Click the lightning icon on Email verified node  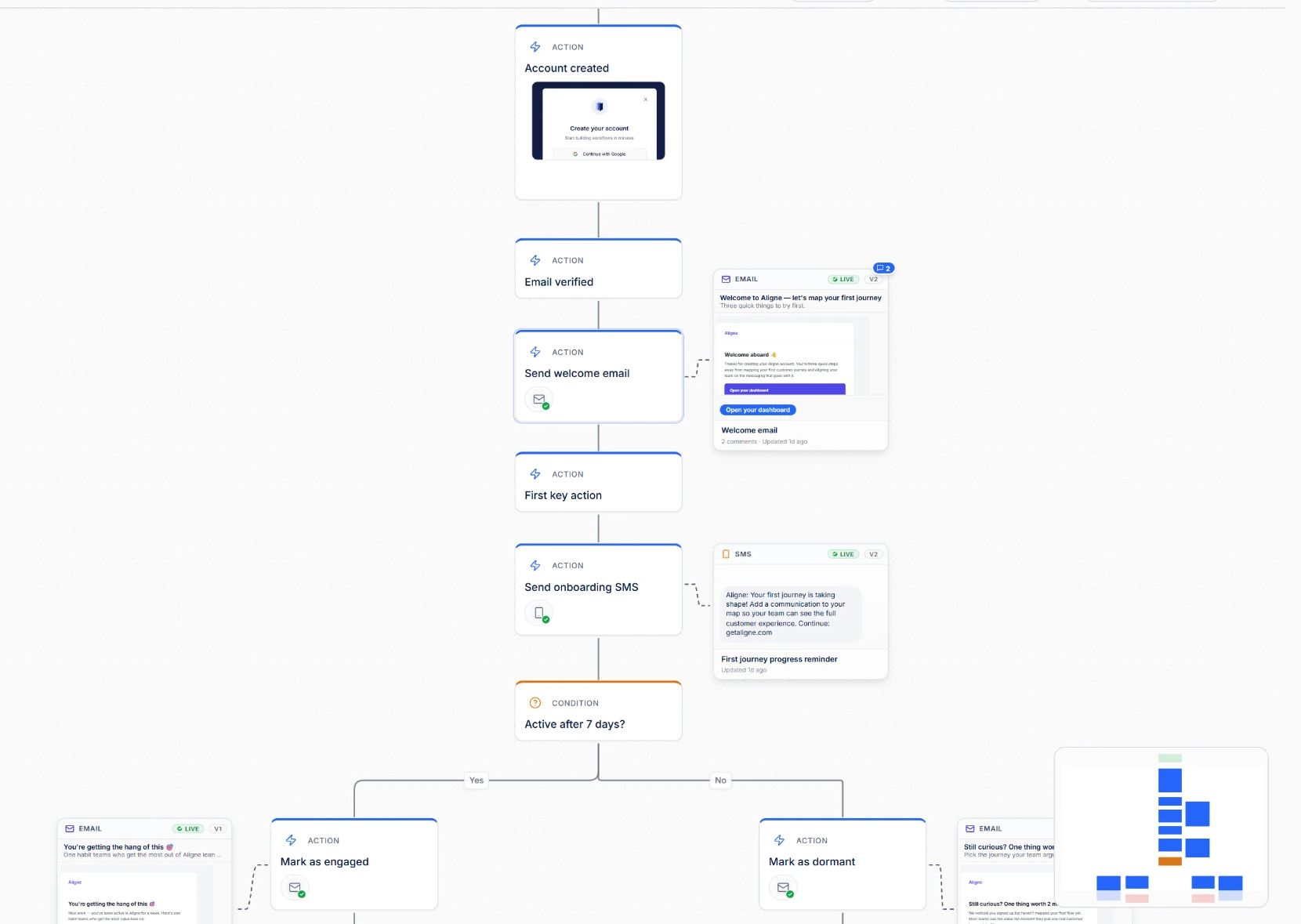(535, 260)
